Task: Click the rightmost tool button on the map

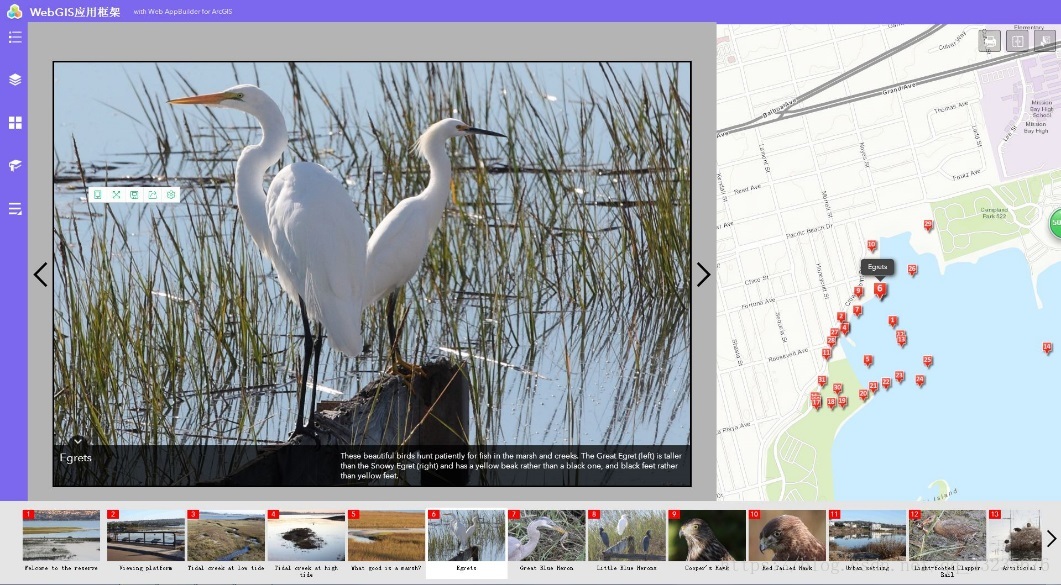Action: (1044, 41)
